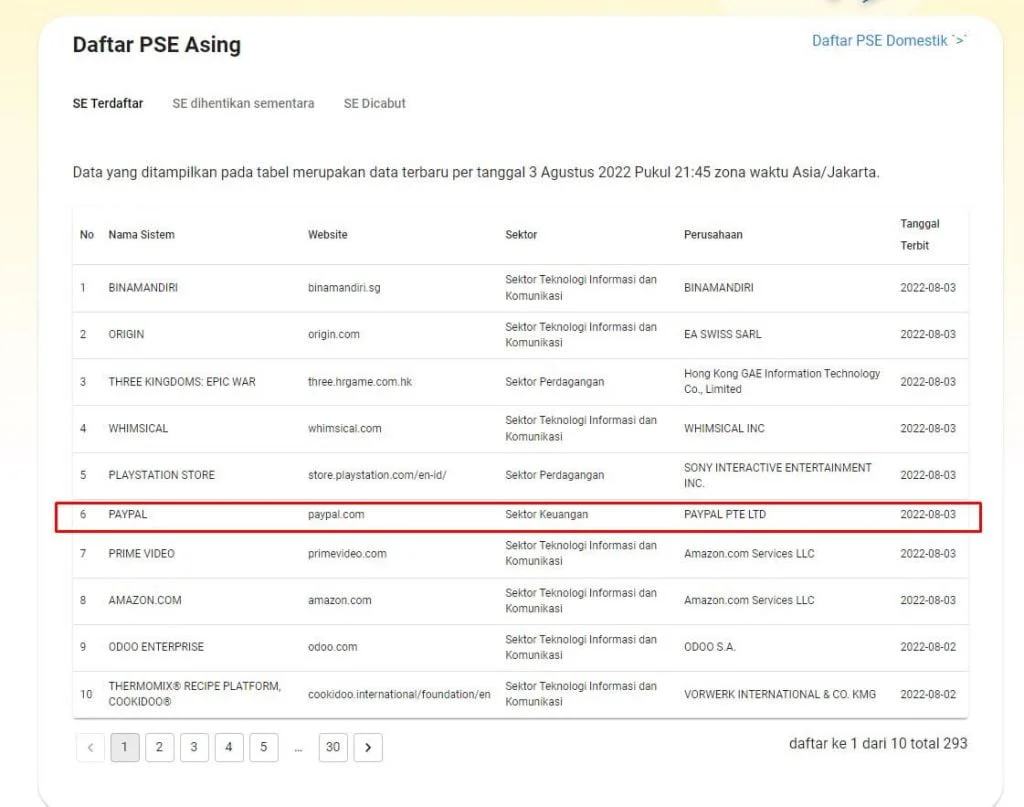
Task: Click the ODOO S.A. company cell
Action: click(x=709, y=647)
